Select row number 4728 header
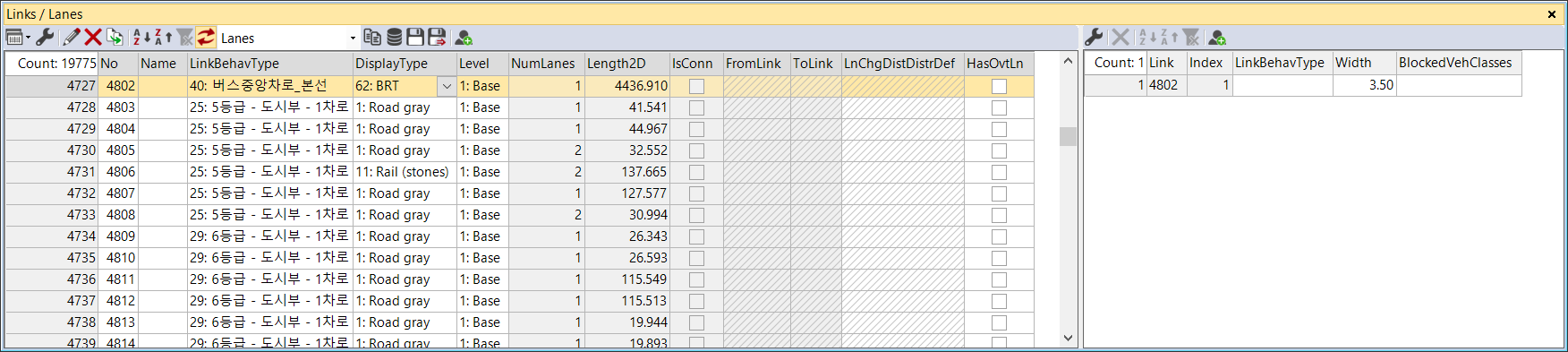 click(x=52, y=107)
